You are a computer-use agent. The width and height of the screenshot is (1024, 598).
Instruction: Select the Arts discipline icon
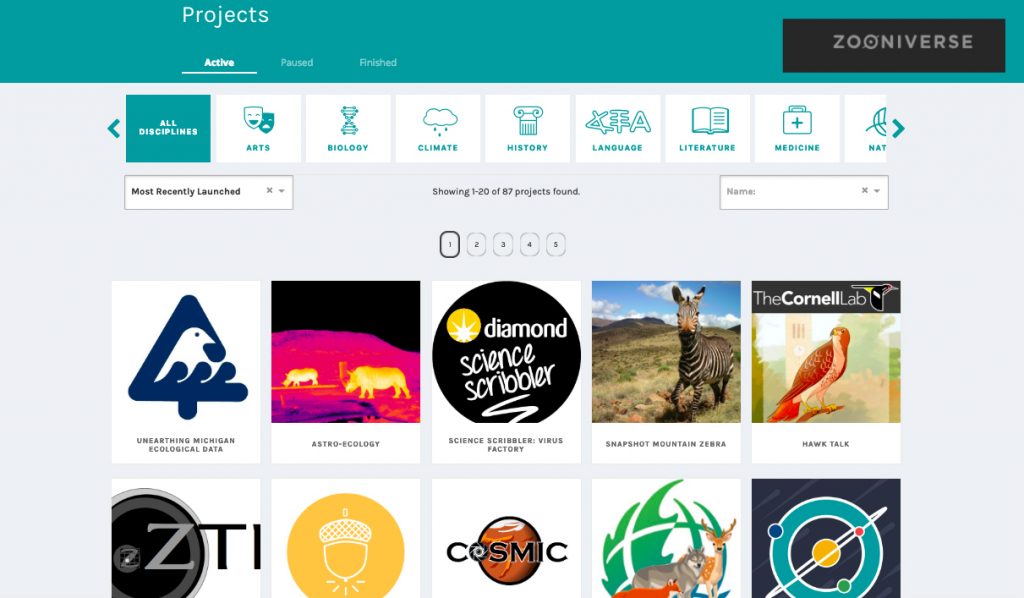pos(258,127)
